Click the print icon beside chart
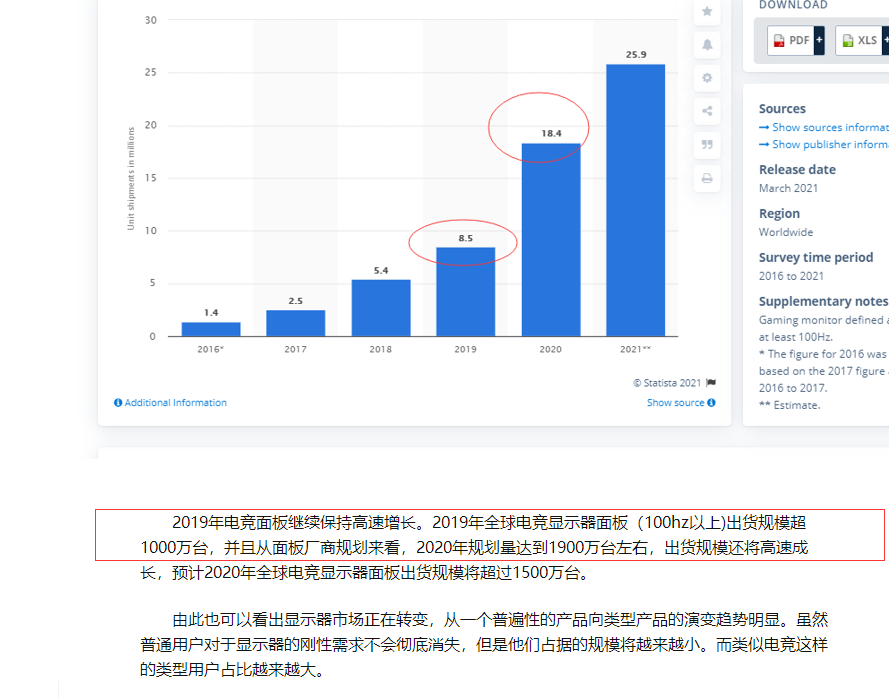Screen dimensions: 889x698 tap(707, 179)
